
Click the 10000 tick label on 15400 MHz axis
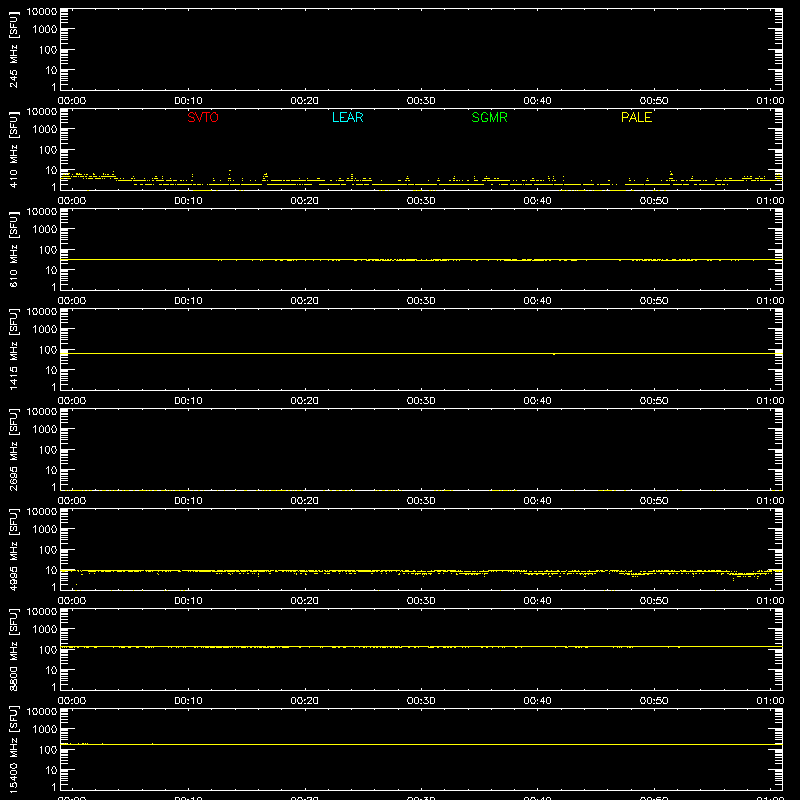click(x=42, y=712)
